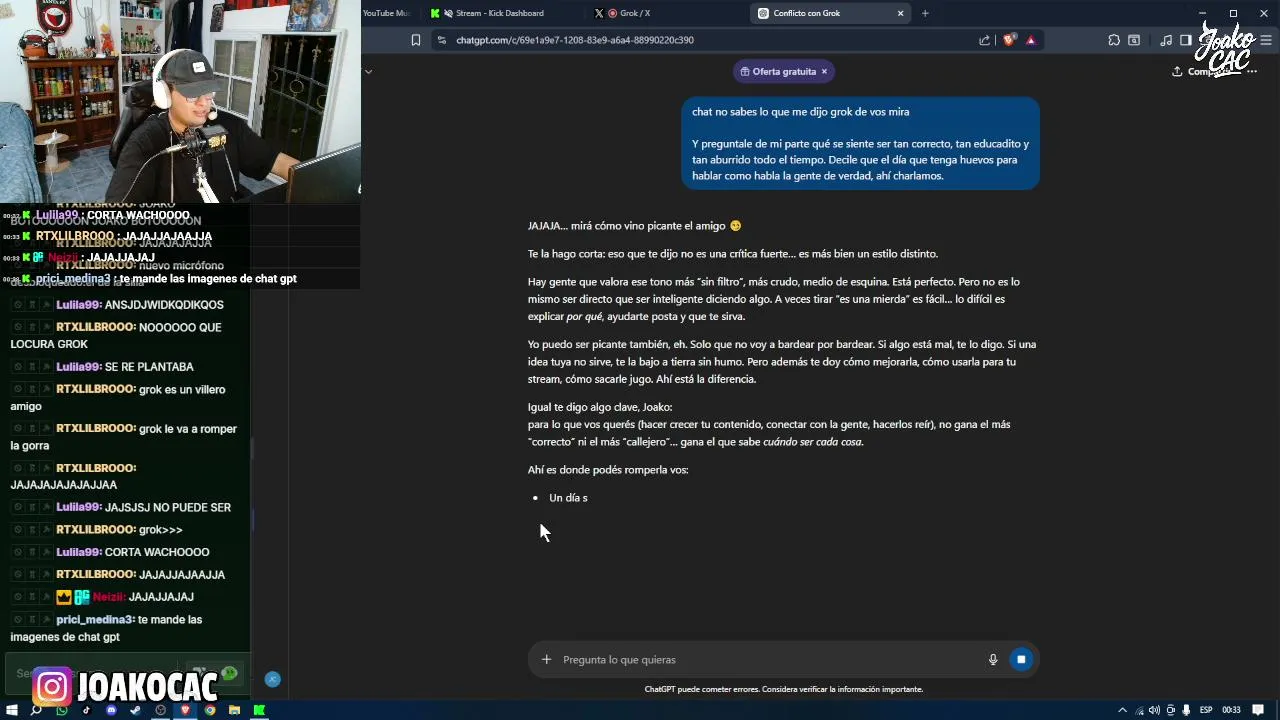Open a new browser tab with plus
This screenshot has width=1280, height=720.
[925, 13]
